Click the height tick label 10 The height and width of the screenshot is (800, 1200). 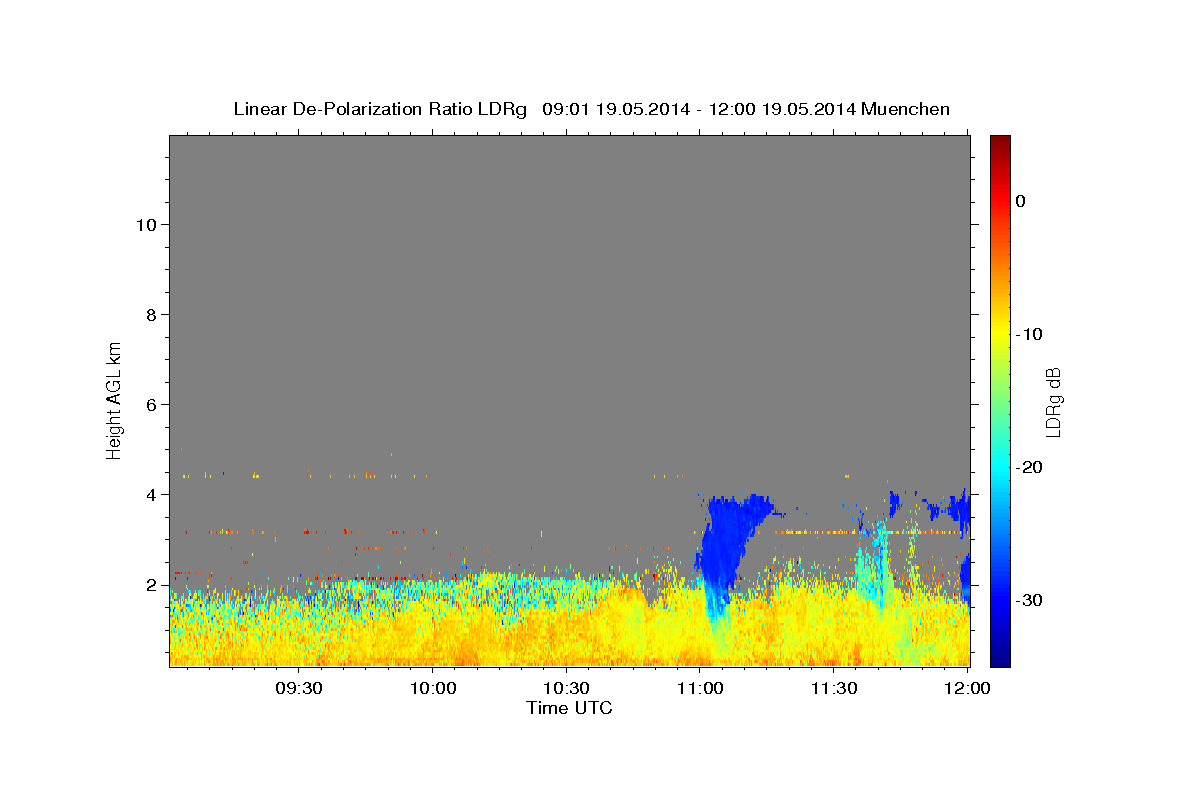[x=146, y=225]
